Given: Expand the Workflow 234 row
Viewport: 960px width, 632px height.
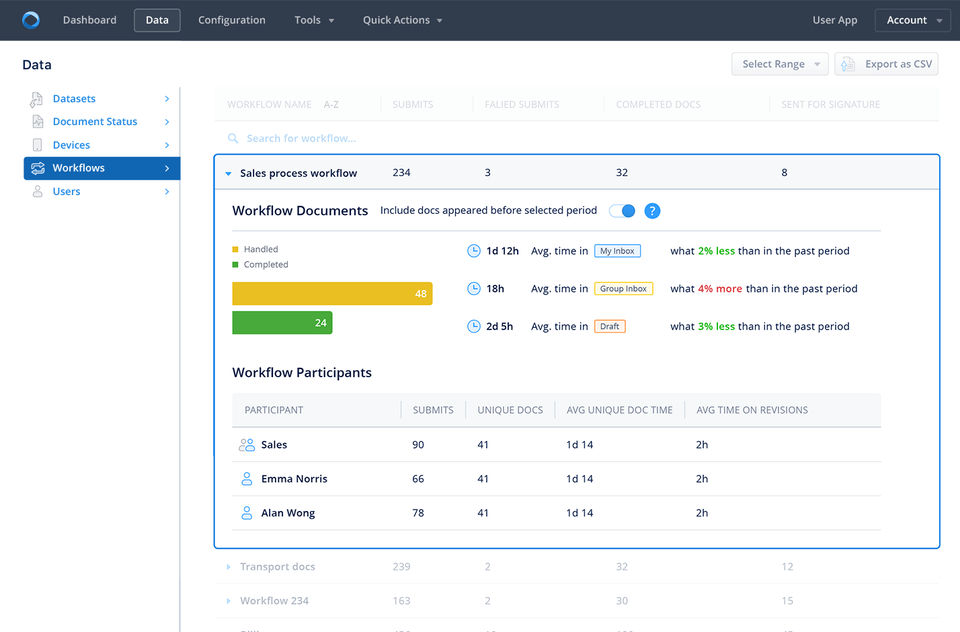Looking at the screenshot, I should (x=228, y=601).
